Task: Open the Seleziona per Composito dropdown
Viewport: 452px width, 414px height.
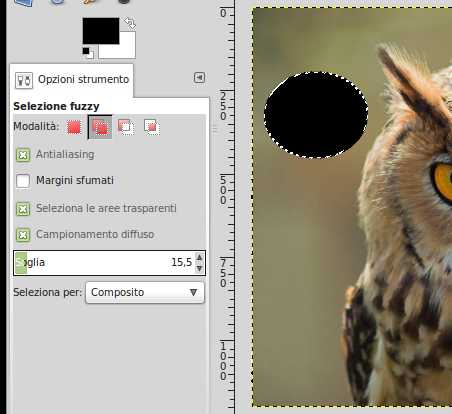Action: [145, 293]
